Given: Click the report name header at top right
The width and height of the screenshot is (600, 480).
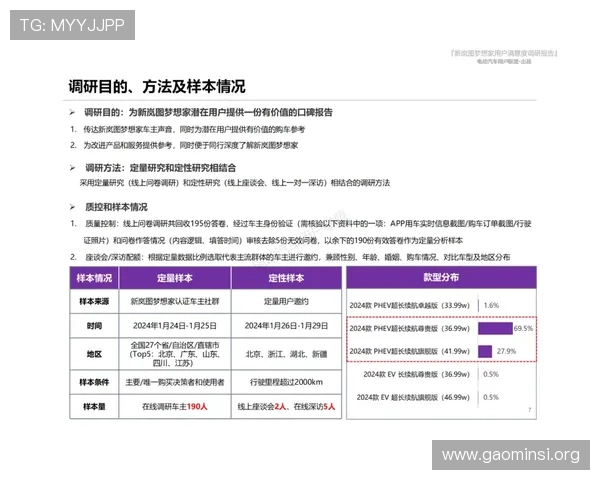Looking at the screenshot, I should tap(504, 53).
